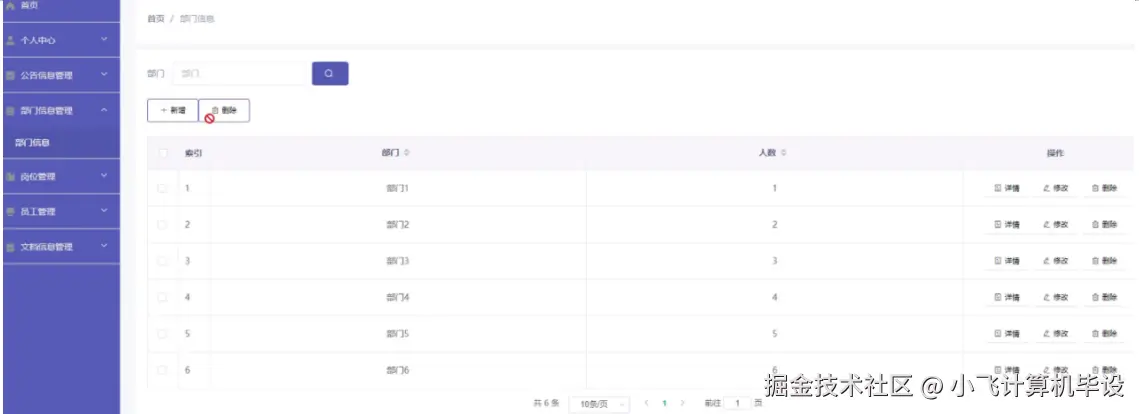1139x414 pixels.
Task: Click 删除 for 部门4 row
Action: (x=1104, y=297)
